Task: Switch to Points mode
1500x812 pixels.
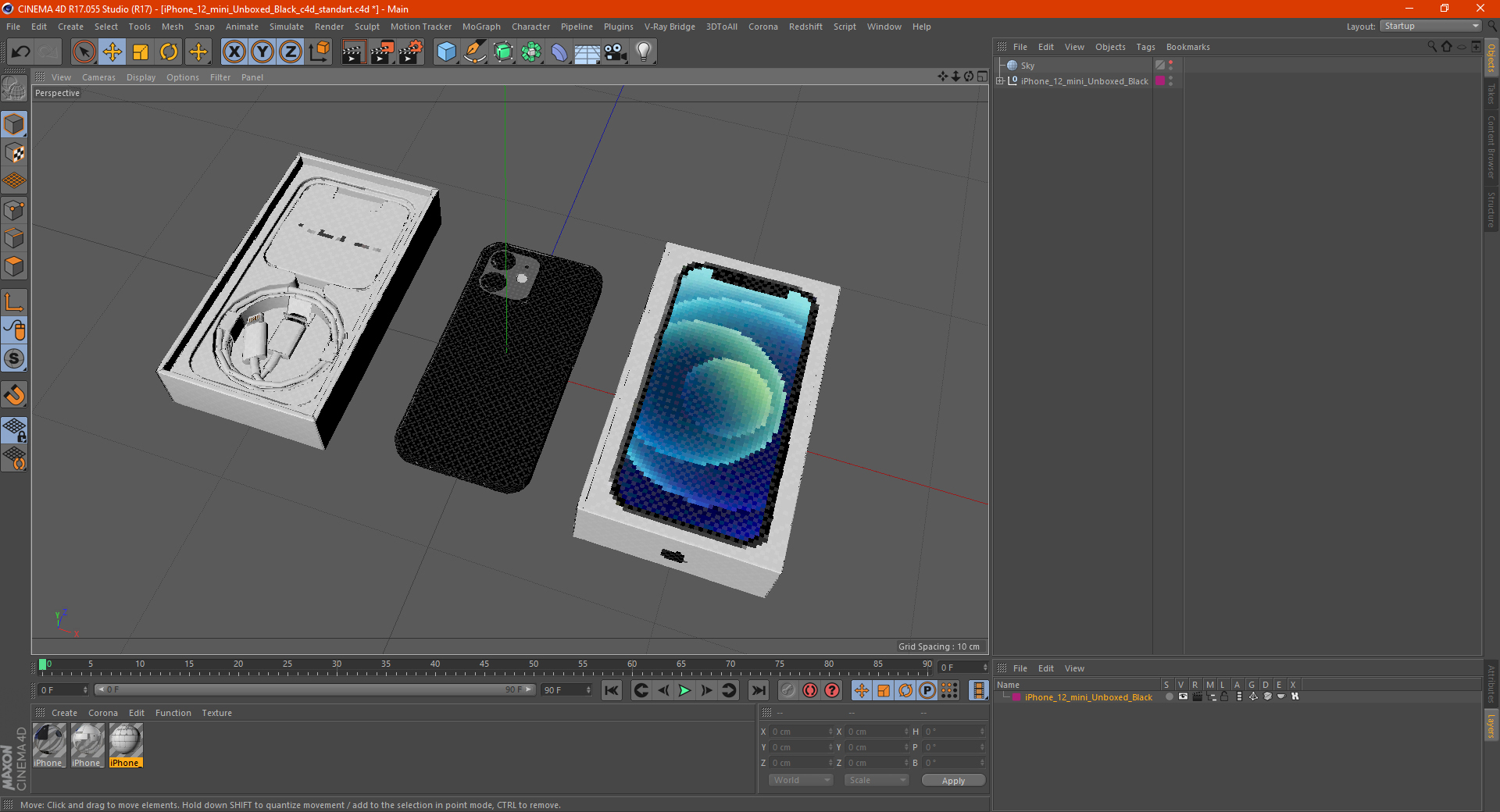Action: (14, 210)
